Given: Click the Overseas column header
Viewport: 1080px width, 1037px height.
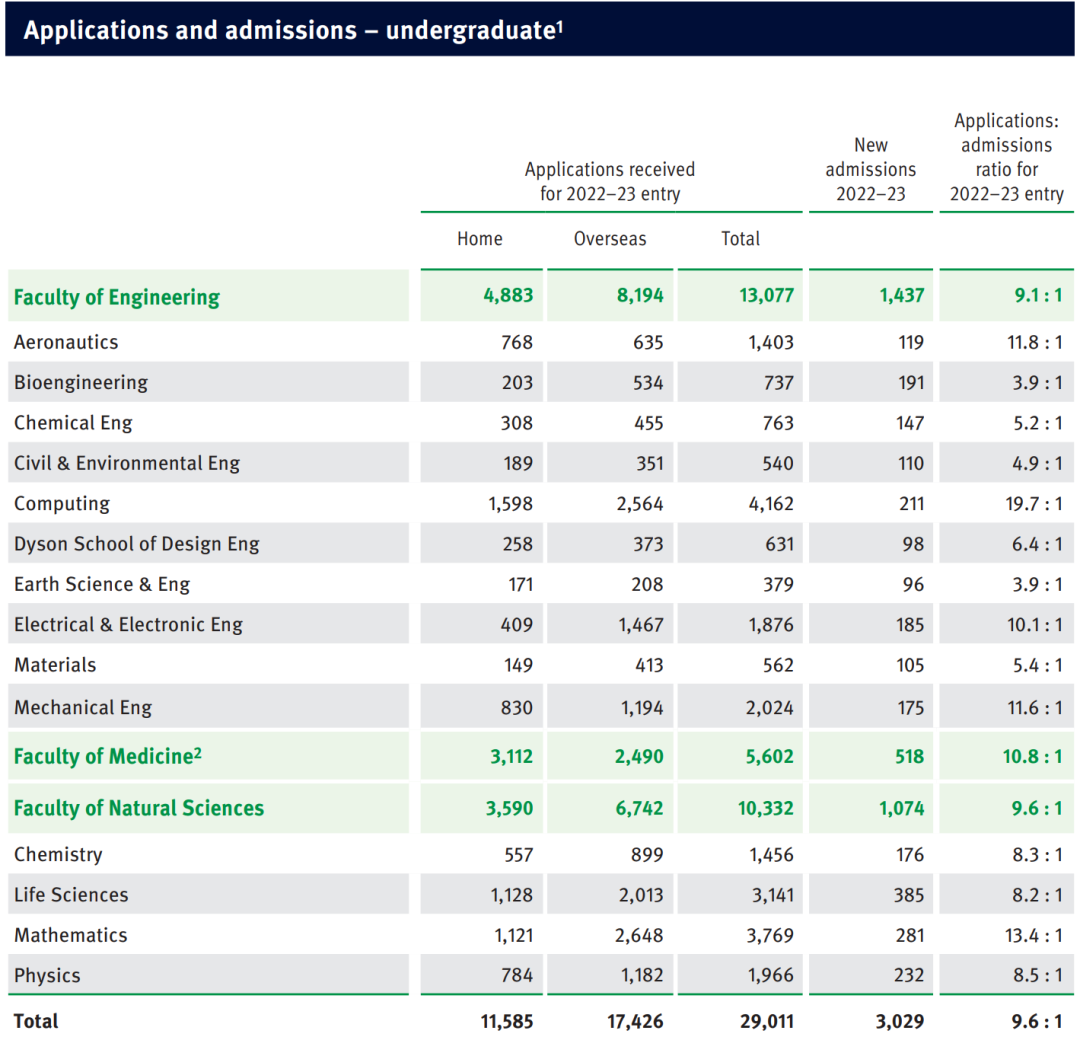Looking at the screenshot, I should (x=610, y=239).
